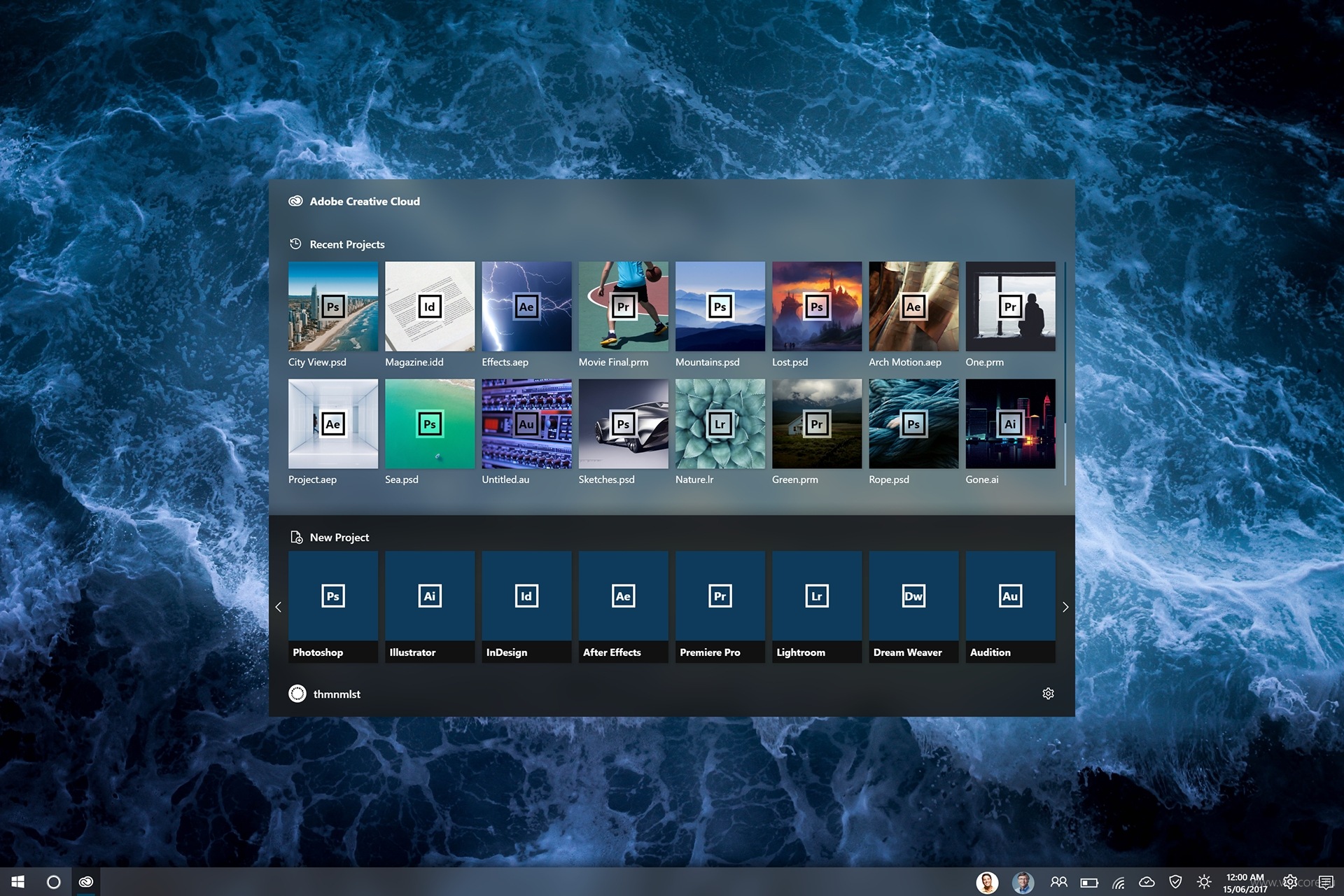Screen dimensions: 1344x896
Task: Open the Sketches.psd car project
Action: coord(623,423)
